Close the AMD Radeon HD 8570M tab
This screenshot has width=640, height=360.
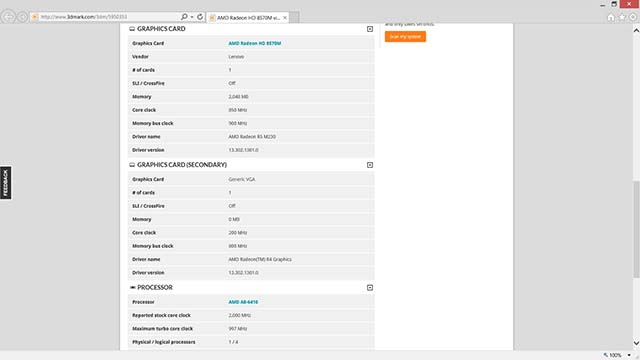click(285, 18)
